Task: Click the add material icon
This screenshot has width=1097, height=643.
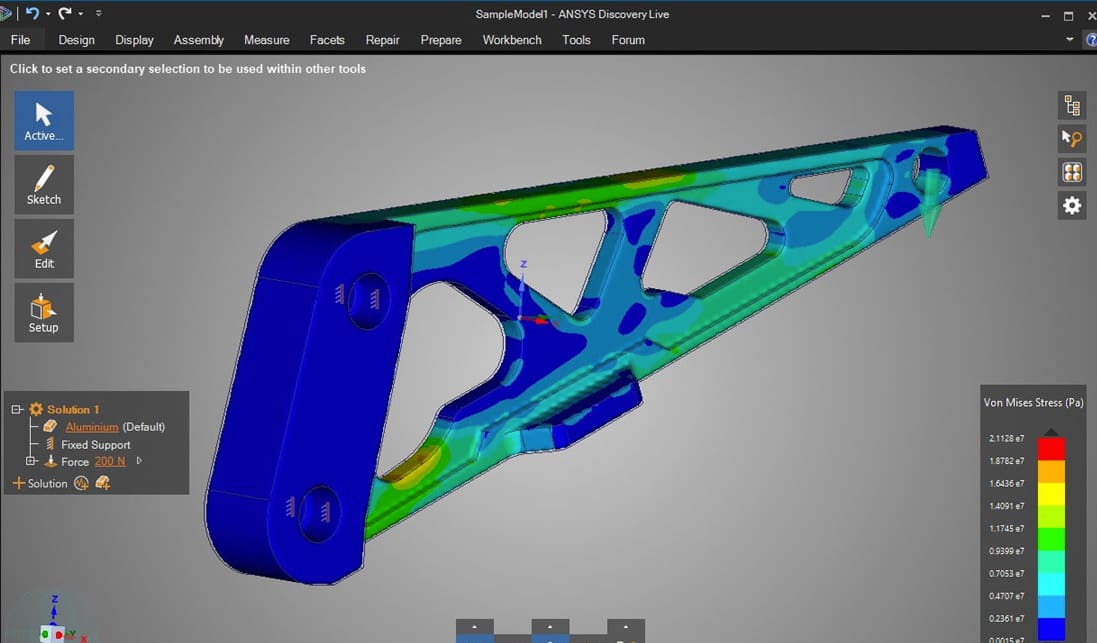Action: [x=103, y=483]
